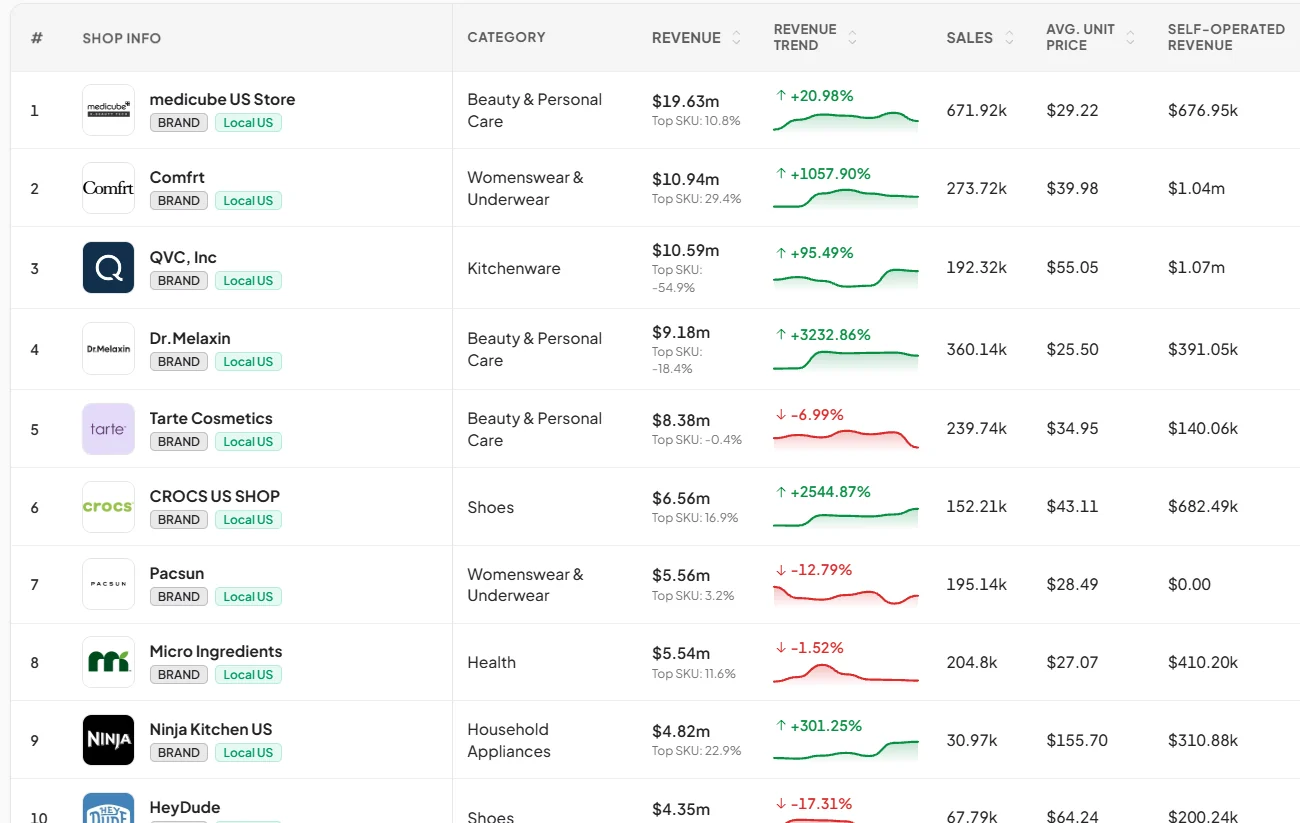Click the Tarte Cosmetics red trend sparkline
Screen dimensions: 1300x823
coord(846,438)
